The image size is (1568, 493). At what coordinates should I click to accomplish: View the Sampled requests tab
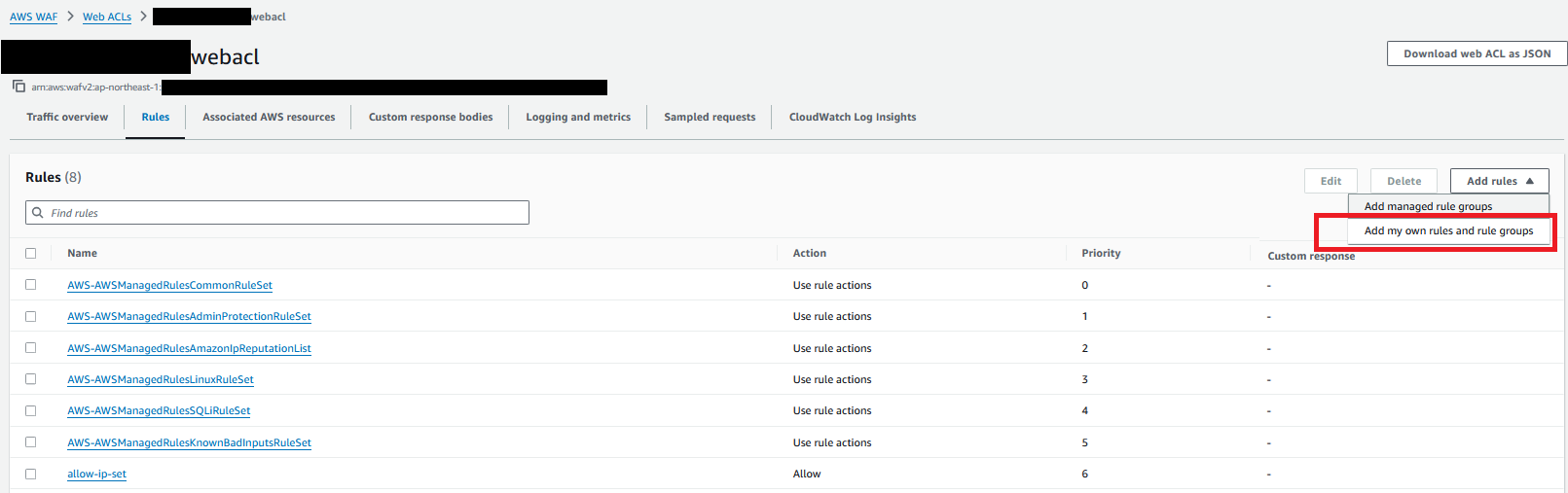click(x=710, y=117)
